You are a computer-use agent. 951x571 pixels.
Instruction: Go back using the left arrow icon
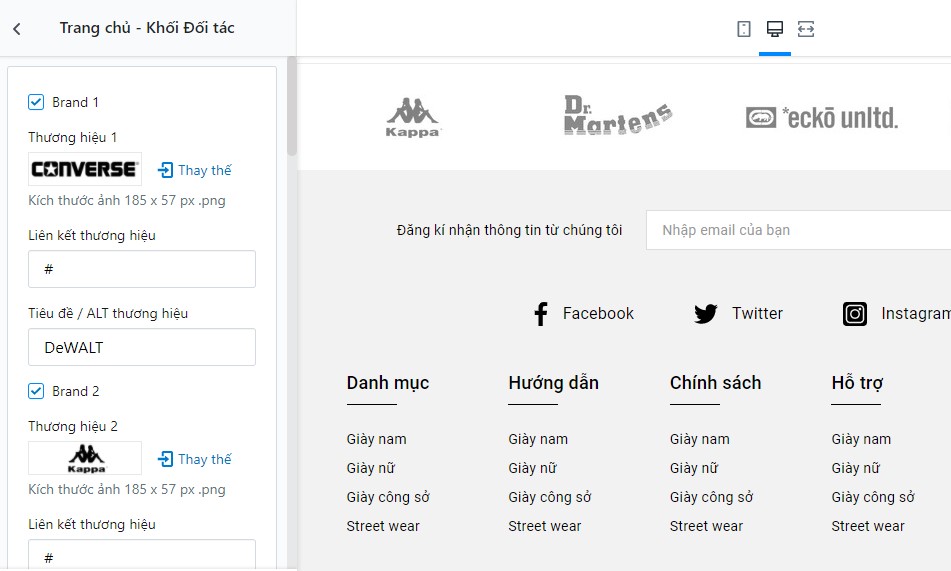[x=17, y=29]
